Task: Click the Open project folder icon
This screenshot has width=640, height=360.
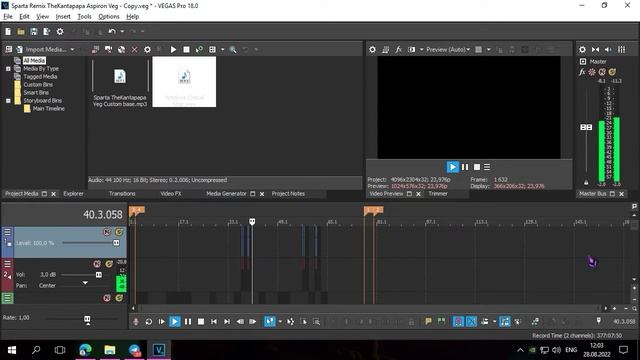Action: [21, 31]
